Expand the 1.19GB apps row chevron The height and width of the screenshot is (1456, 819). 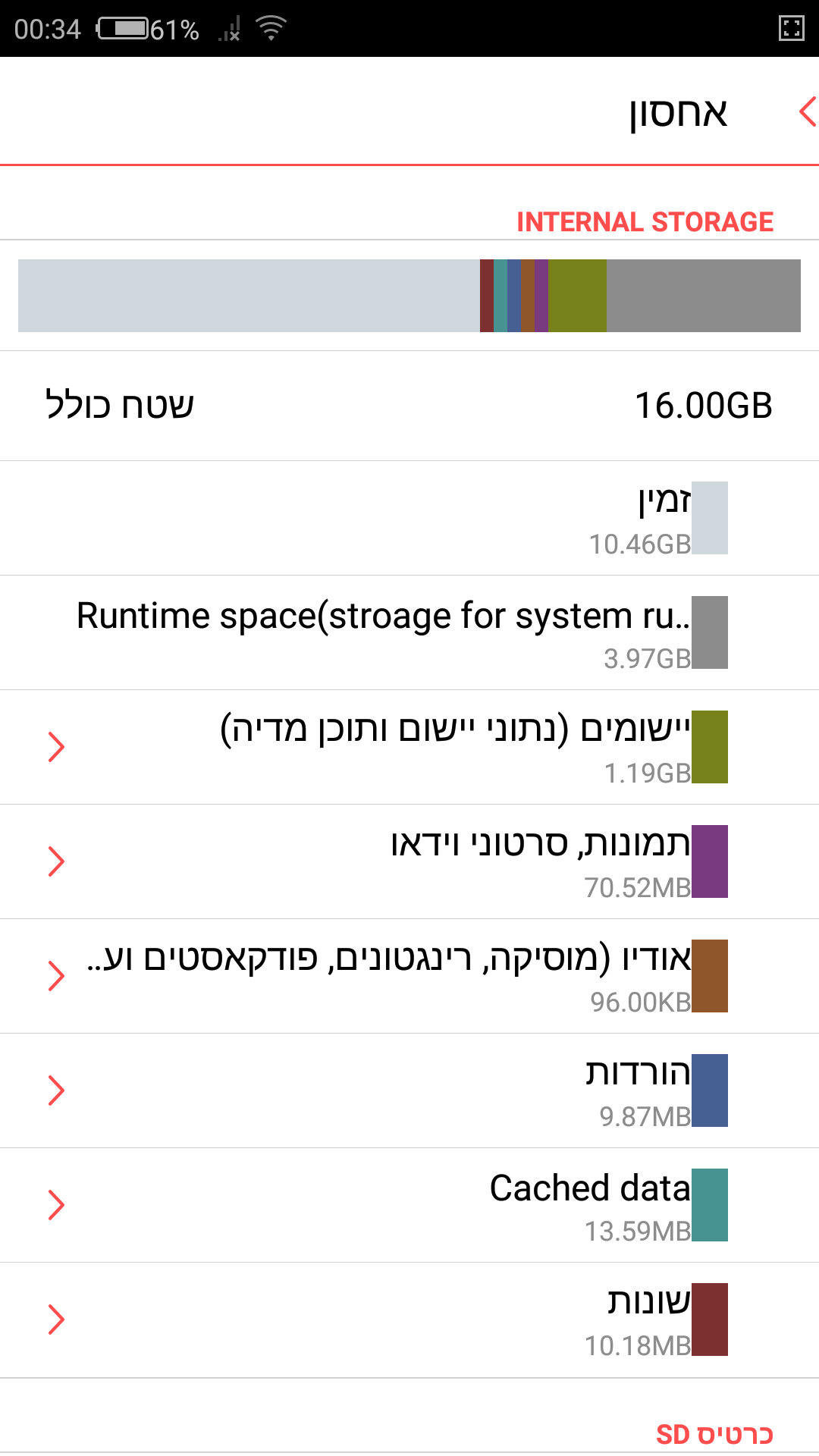(56, 747)
